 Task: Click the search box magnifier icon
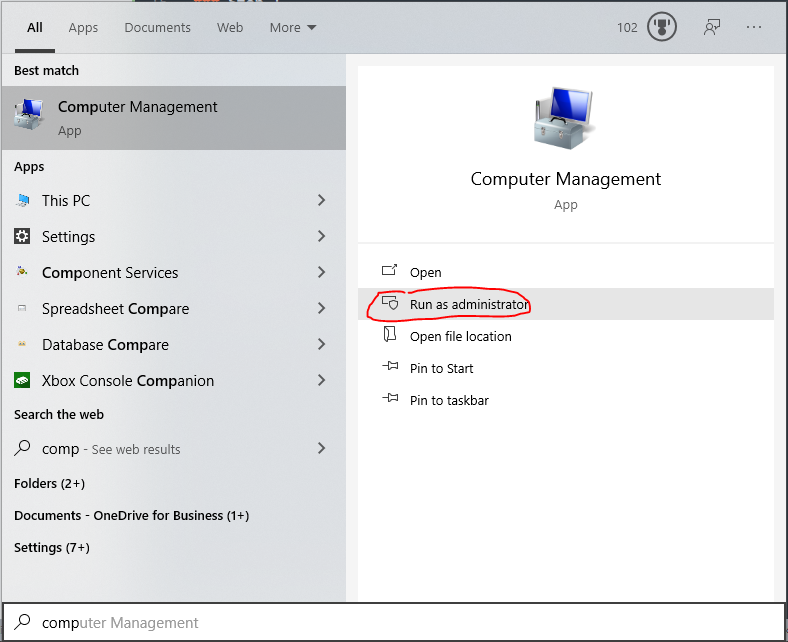pos(22,622)
